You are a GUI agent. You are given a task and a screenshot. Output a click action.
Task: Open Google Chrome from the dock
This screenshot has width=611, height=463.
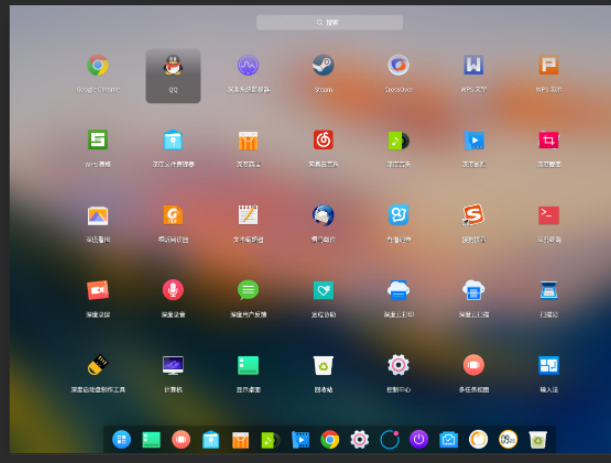click(x=330, y=440)
